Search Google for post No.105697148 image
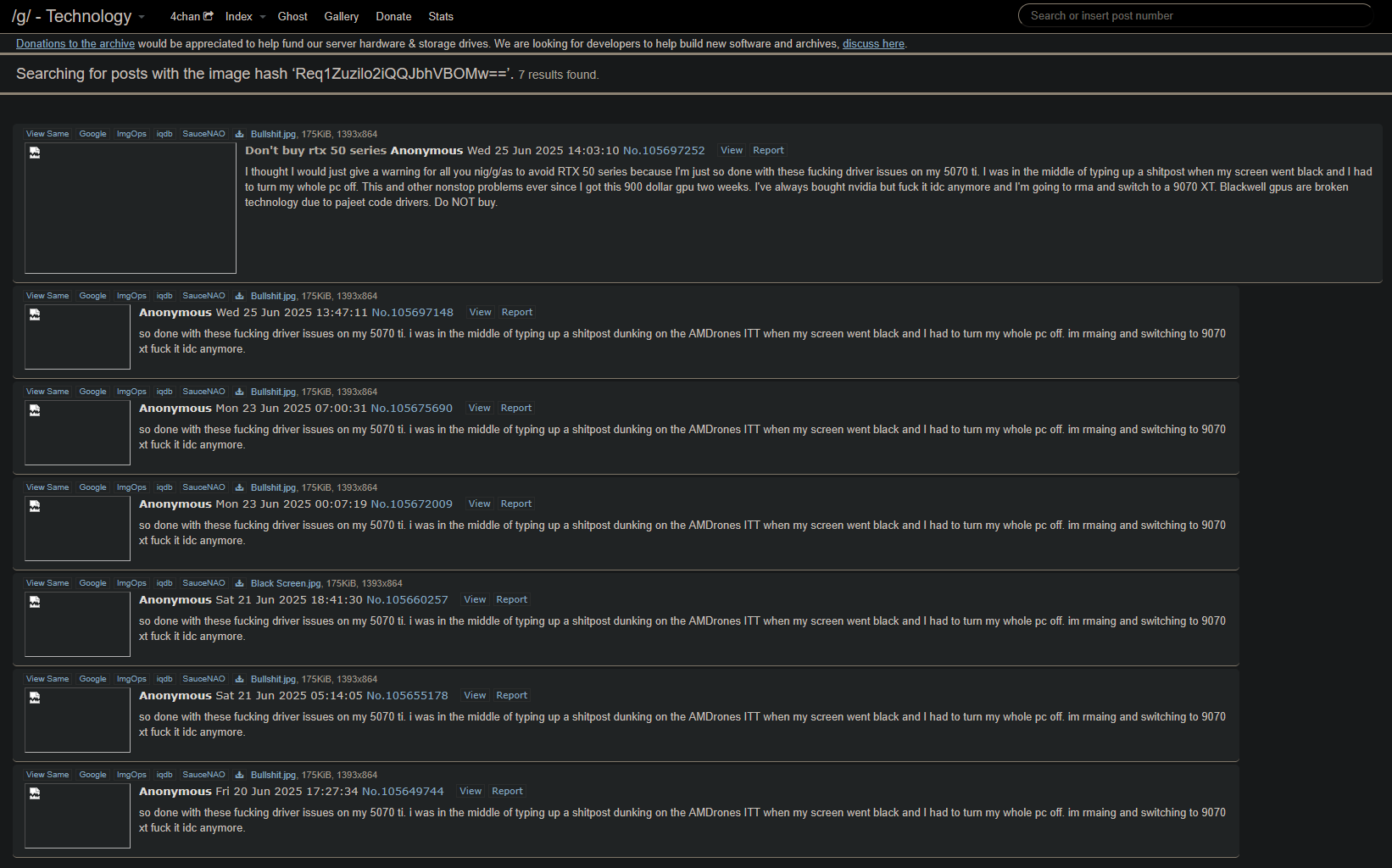 point(93,296)
